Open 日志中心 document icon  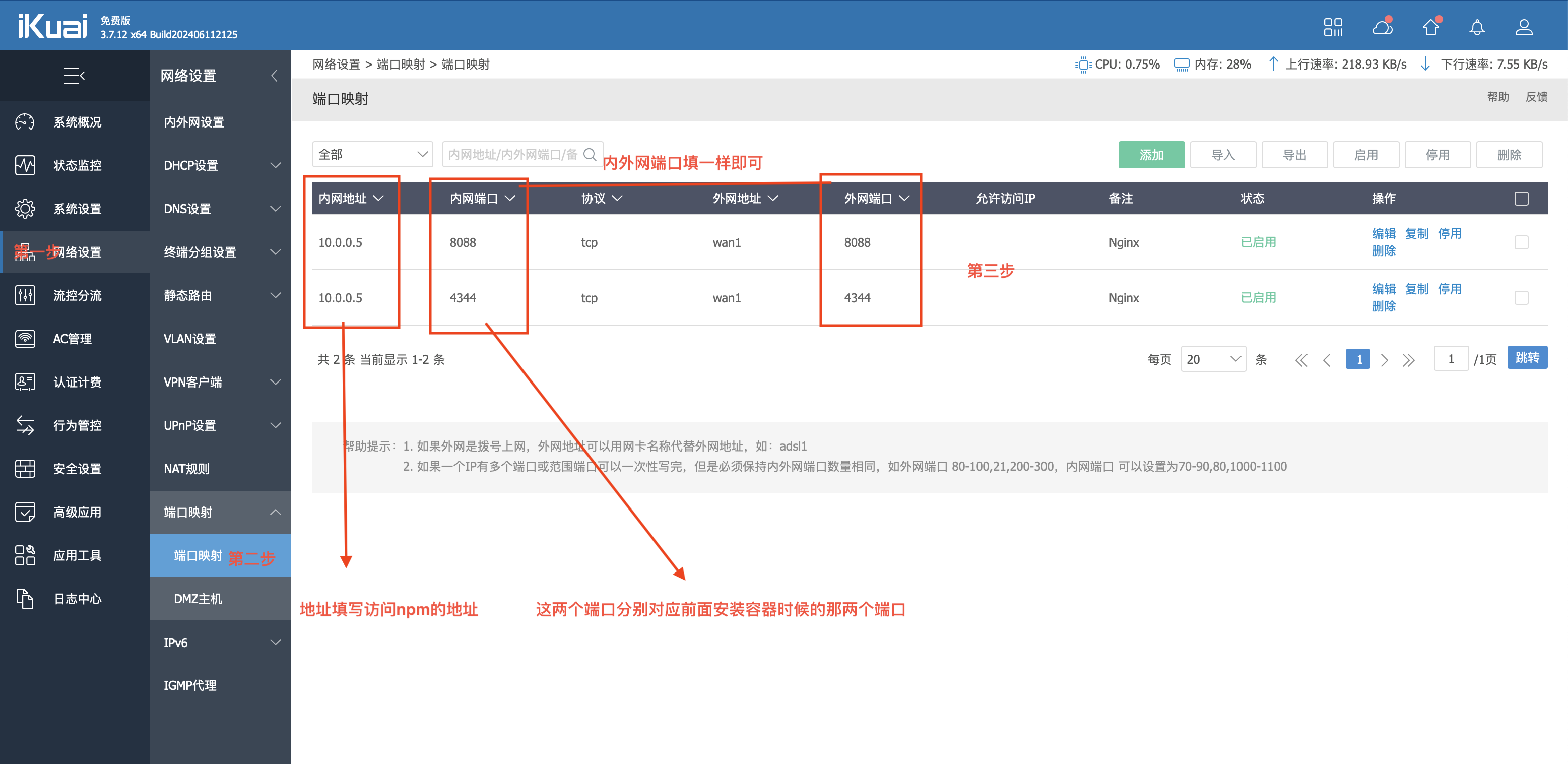25,598
